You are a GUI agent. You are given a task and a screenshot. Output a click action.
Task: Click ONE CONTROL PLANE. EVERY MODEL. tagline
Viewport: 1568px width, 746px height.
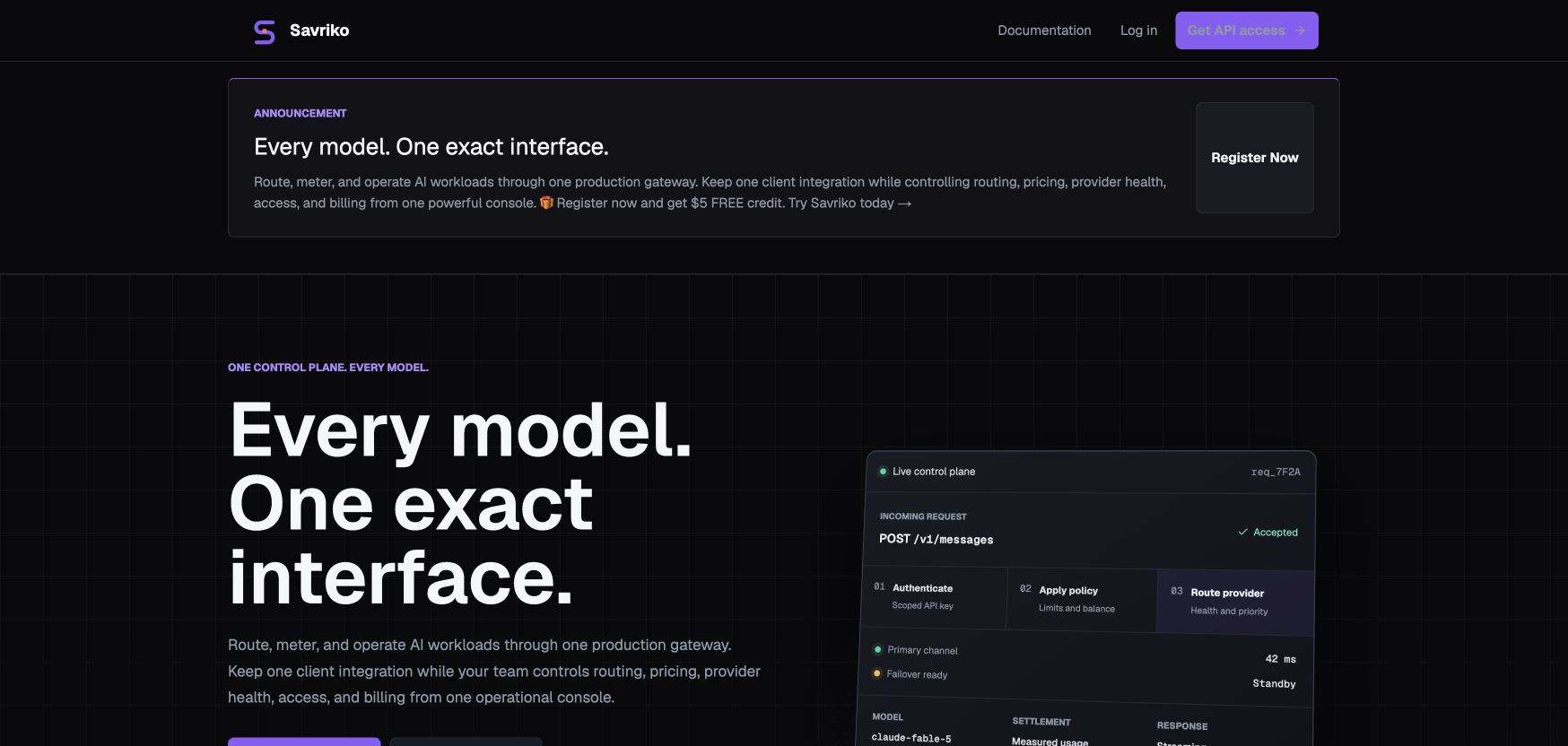click(328, 368)
